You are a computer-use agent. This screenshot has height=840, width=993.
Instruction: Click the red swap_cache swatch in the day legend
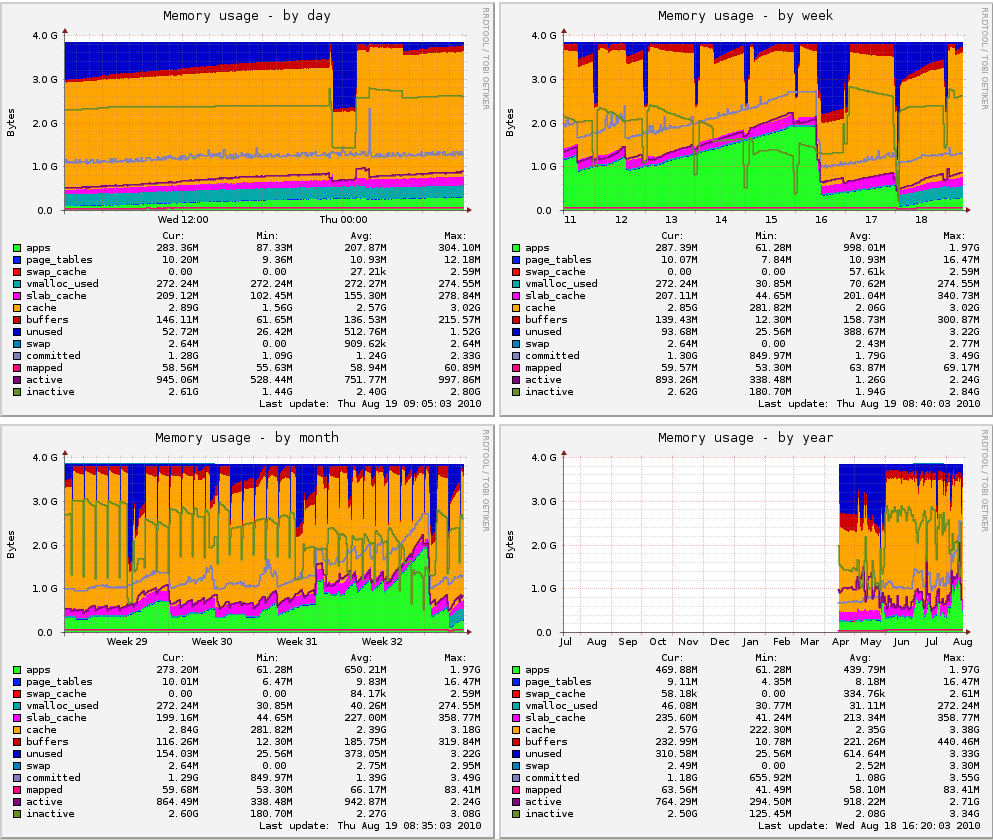click(17, 272)
